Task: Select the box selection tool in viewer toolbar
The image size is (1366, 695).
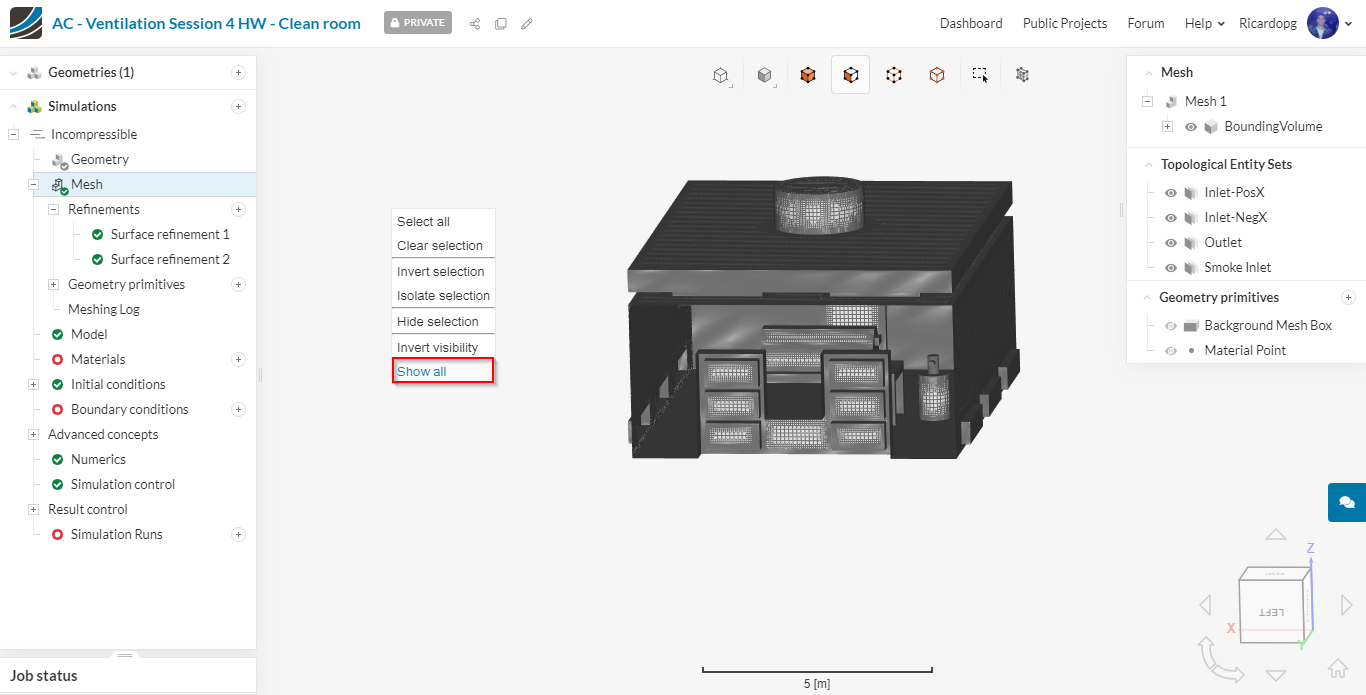Action: 980,75
